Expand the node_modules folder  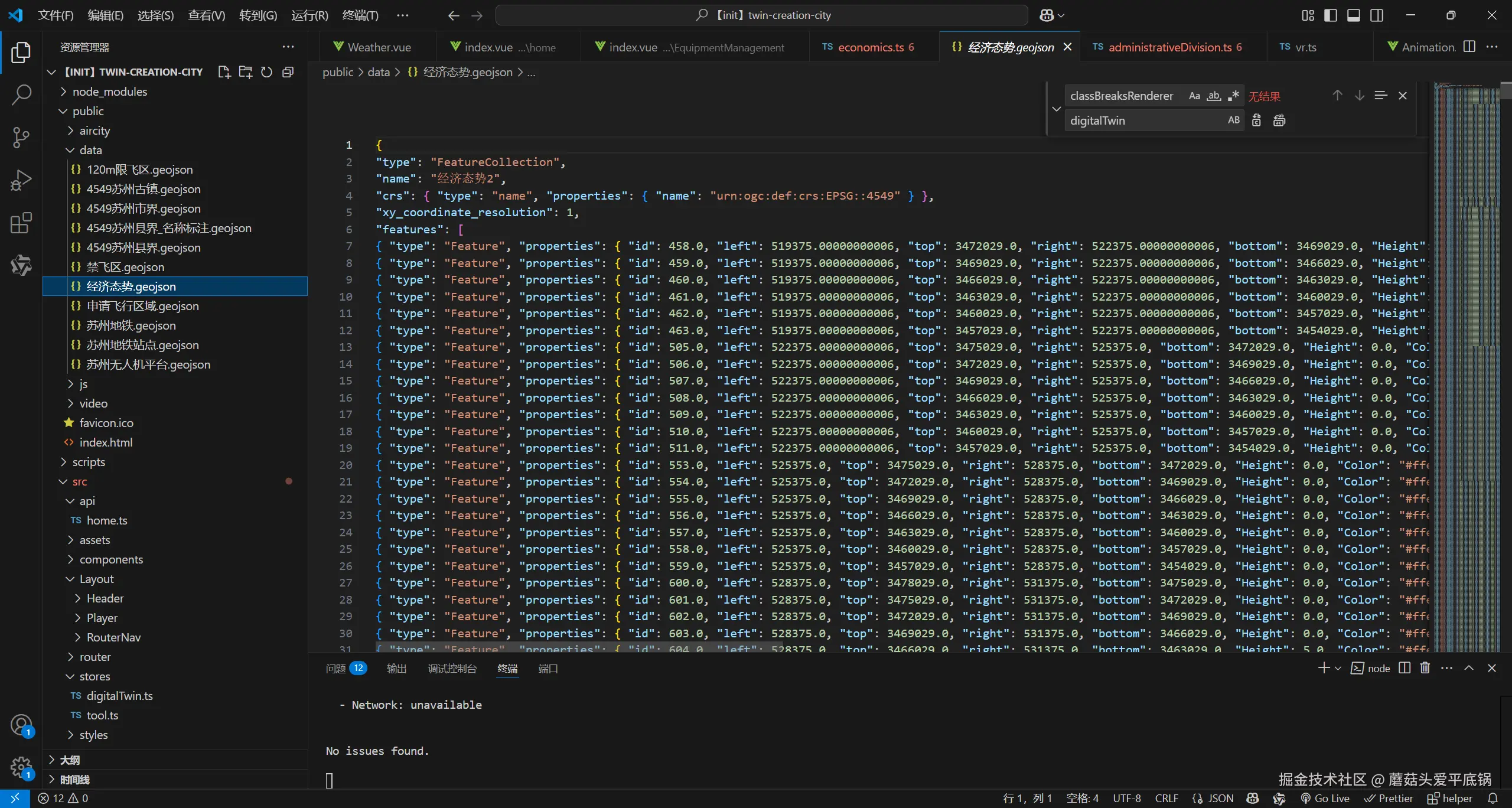(x=109, y=92)
